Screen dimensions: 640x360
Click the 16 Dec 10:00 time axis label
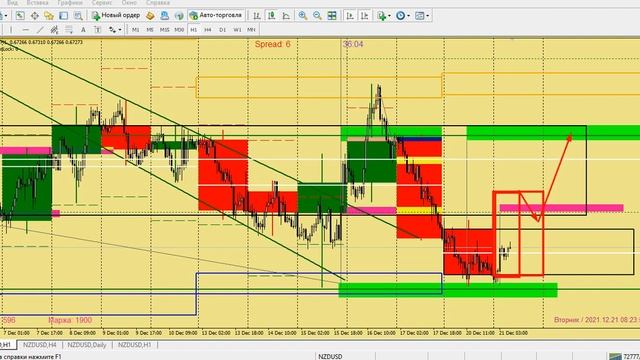(x=381, y=333)
